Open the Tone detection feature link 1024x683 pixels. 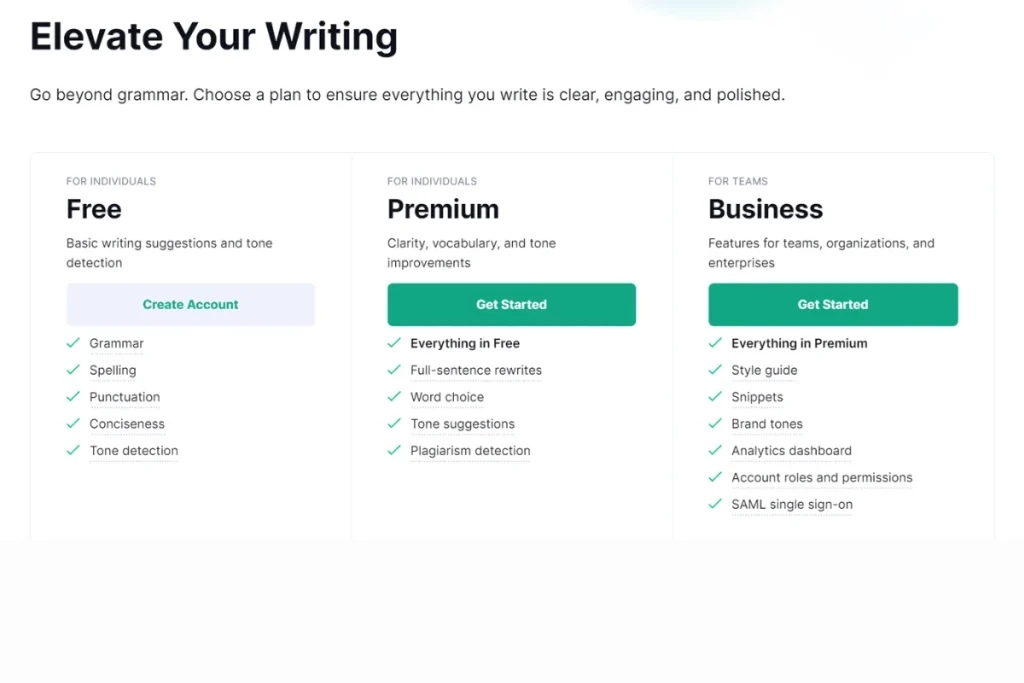[x=133, y=451]
